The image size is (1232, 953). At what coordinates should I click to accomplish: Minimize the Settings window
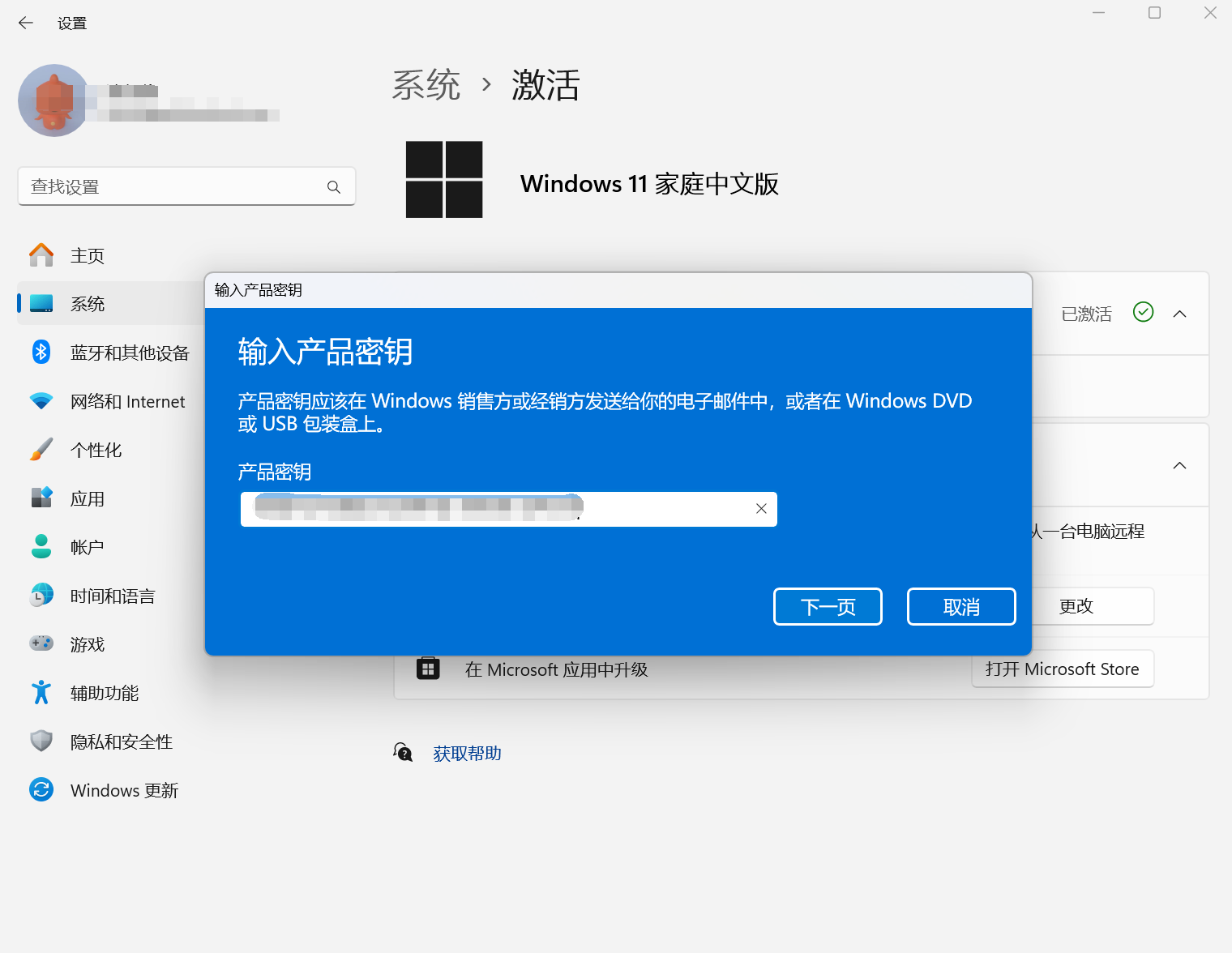point(1099,13)
